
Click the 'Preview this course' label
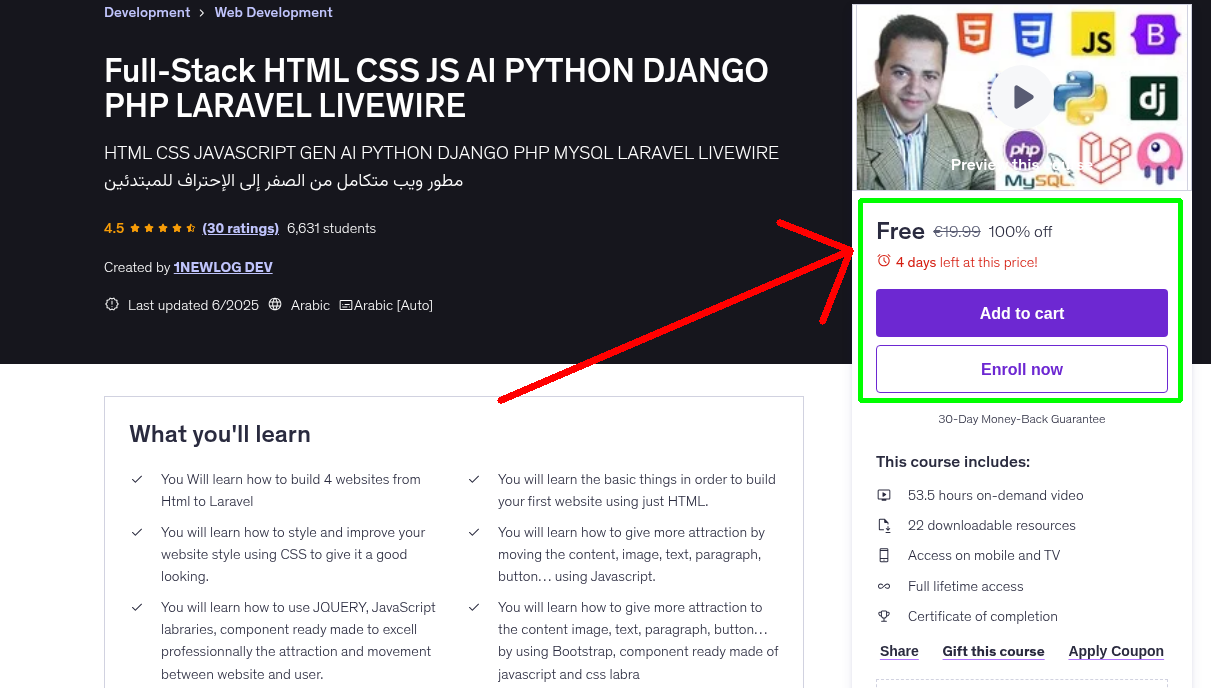coord(1022,164)
